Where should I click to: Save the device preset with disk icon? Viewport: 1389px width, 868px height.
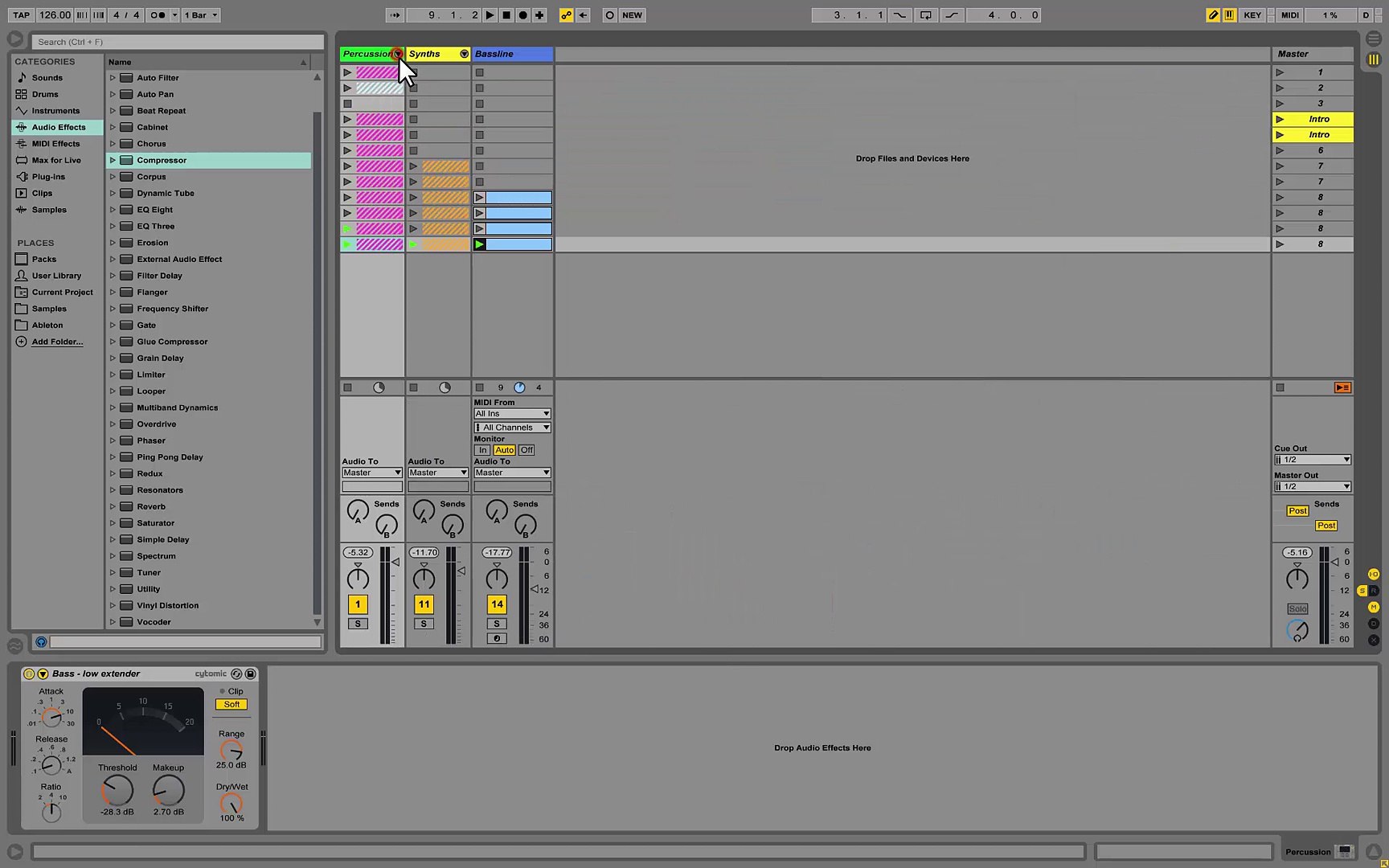[x=250, y=674]
